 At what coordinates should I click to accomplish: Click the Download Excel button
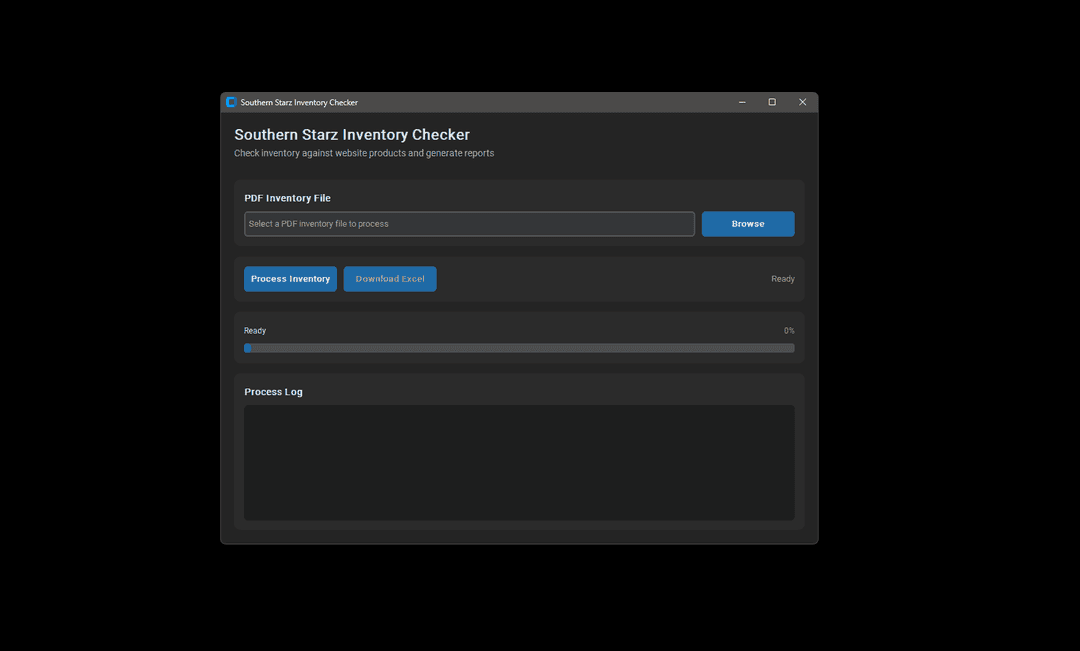390,279
